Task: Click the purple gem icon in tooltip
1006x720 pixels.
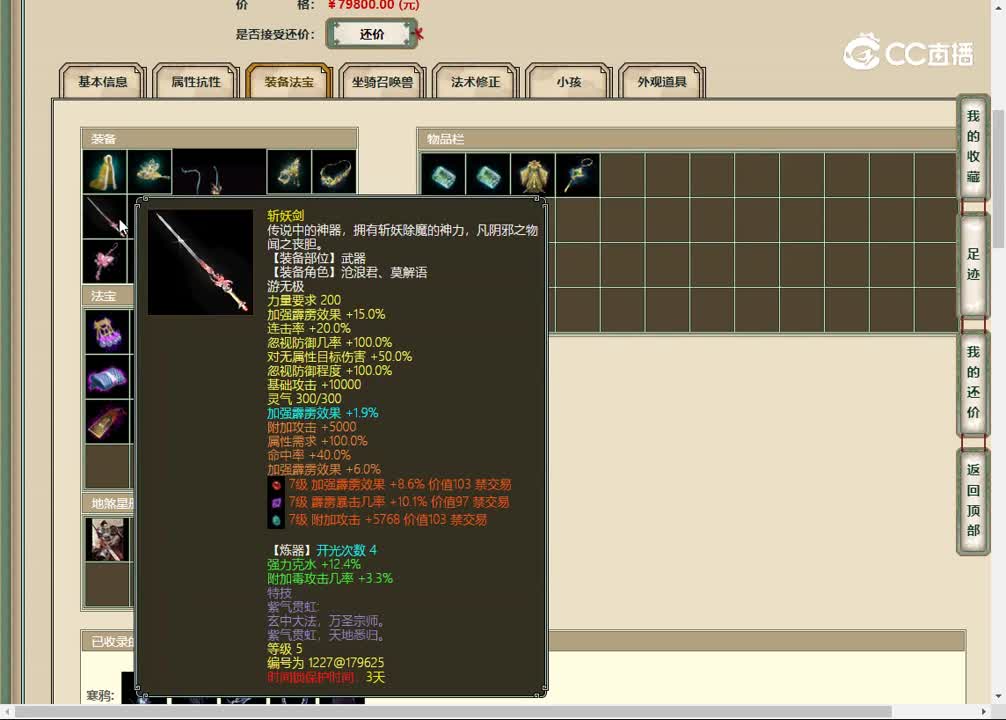Action: coord(276,502)
